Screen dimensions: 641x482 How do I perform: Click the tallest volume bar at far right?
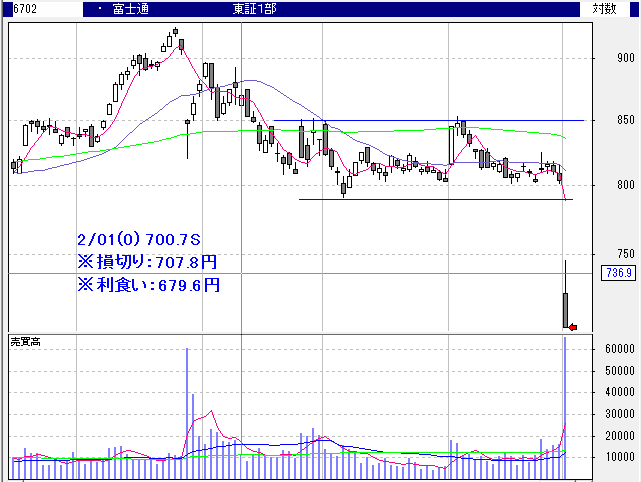[x=565, y=400]
